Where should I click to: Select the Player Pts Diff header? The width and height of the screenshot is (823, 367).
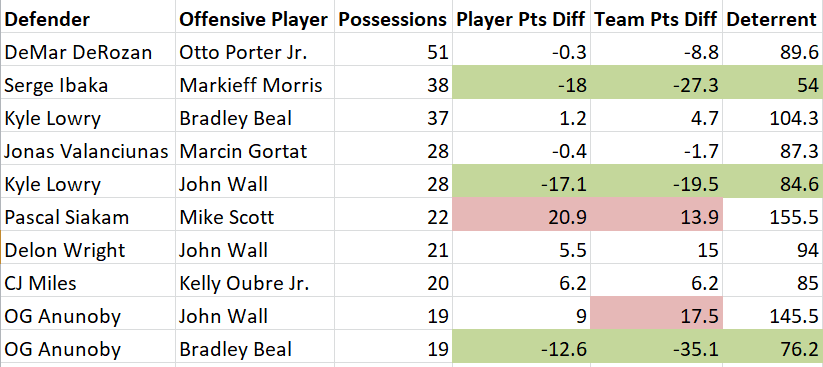pyautogui.click(x=521, y=19)
